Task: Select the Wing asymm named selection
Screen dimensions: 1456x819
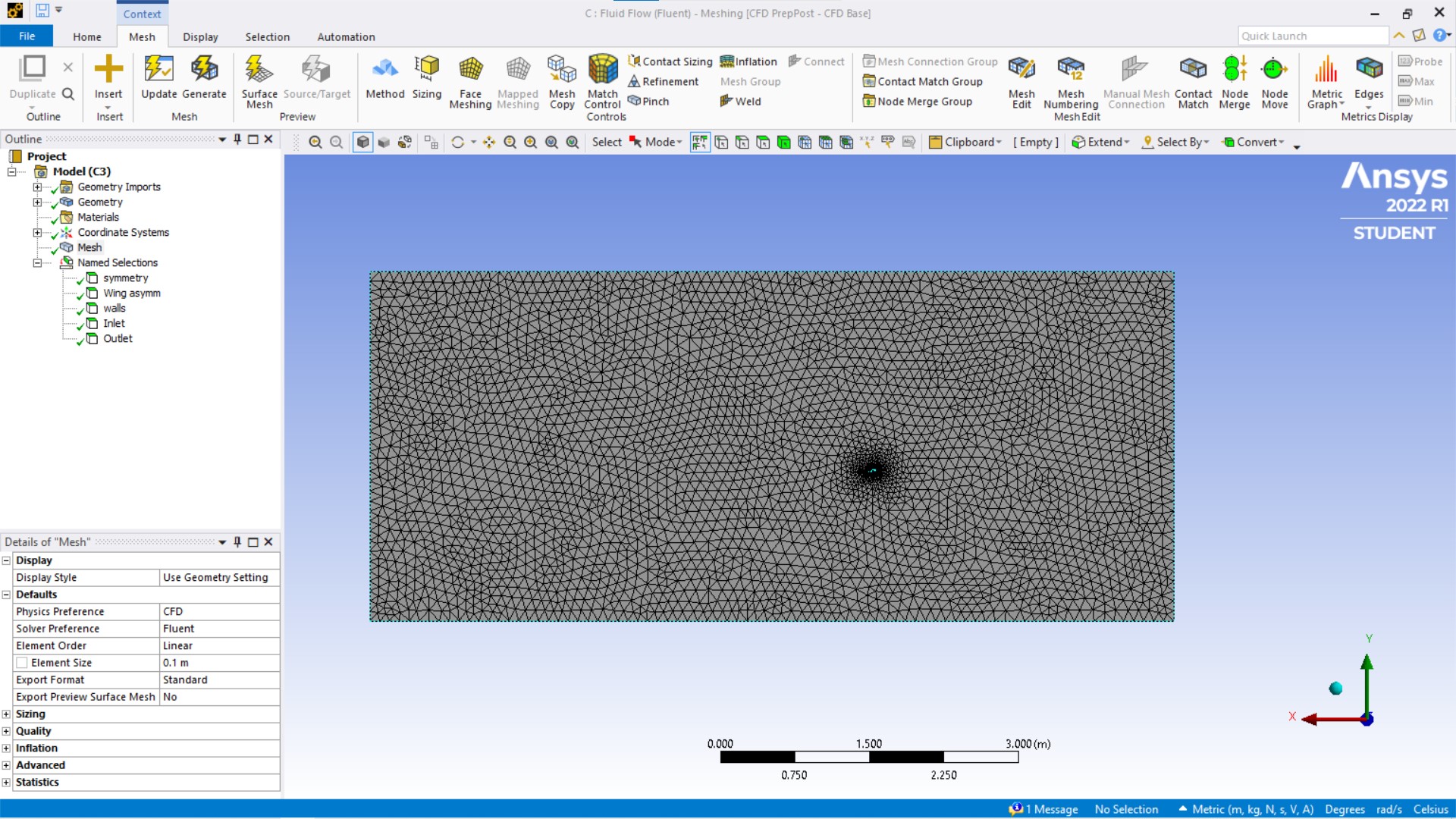Action: pos(132,293)
